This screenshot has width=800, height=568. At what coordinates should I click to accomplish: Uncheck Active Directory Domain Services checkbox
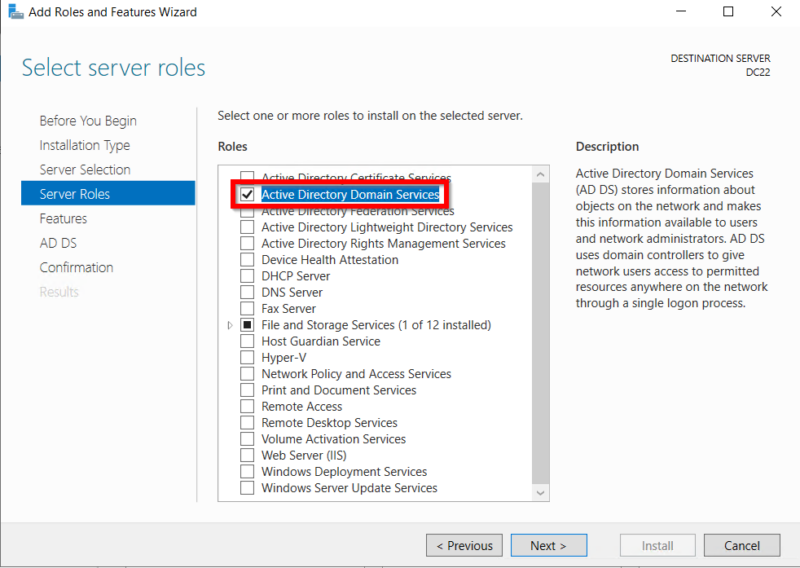point(247,194)
